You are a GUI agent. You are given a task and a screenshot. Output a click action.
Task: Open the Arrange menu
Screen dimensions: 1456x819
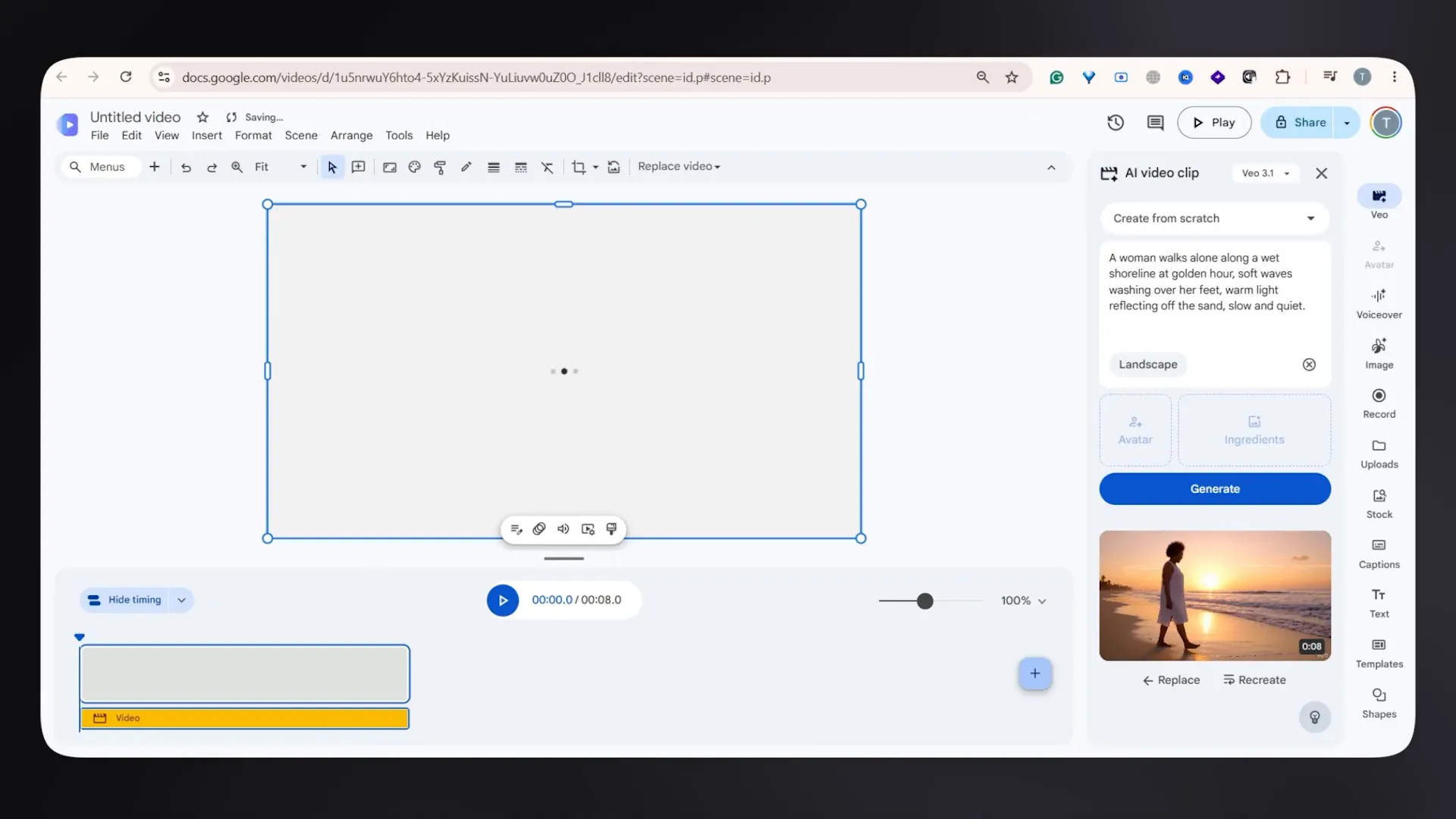pos(351,136)
